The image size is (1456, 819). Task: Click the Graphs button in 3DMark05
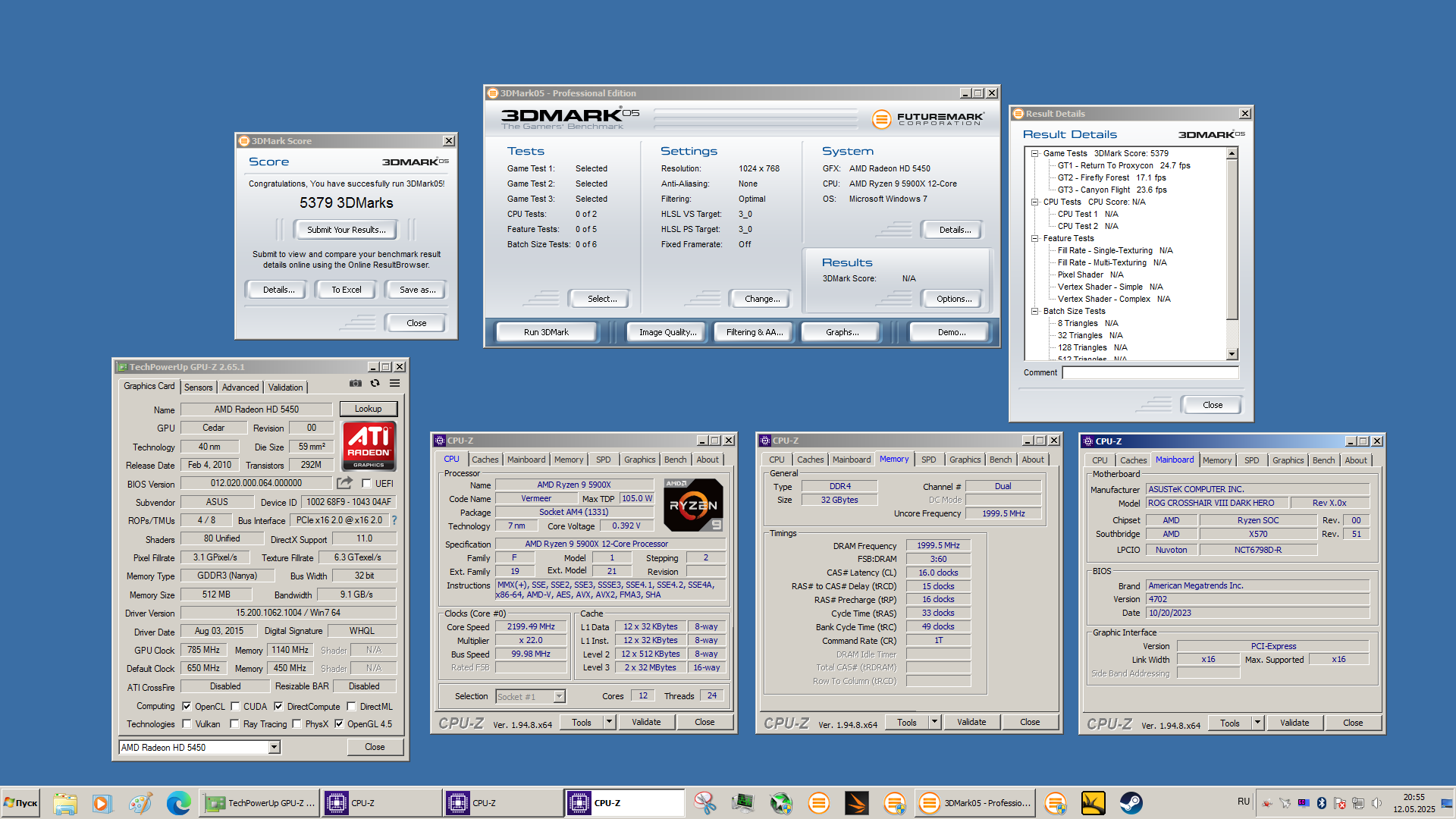pos(842,332)
